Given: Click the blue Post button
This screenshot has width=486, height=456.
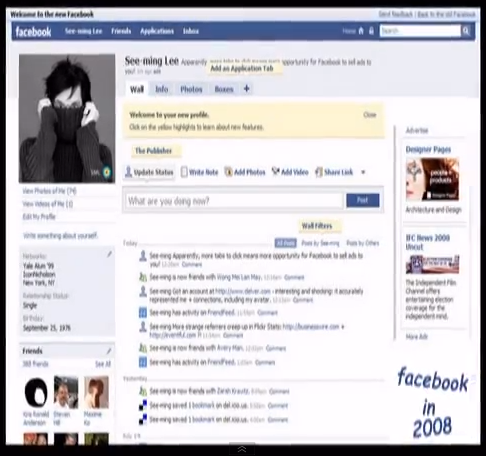Looking at the screenshot, I should [x=363, y=200].
